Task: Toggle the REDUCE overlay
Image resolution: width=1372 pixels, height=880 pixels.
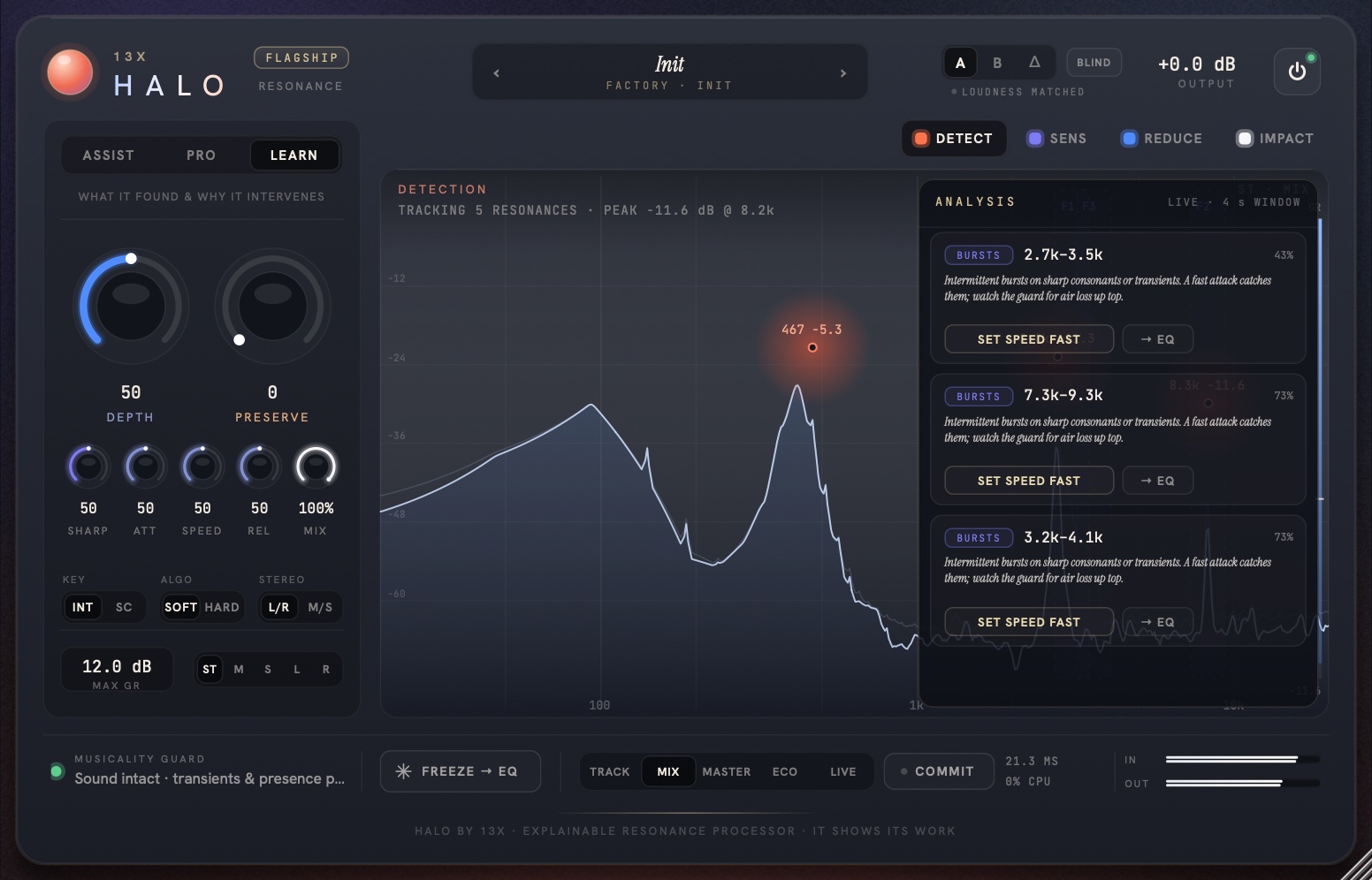Action: point(1162,139)
